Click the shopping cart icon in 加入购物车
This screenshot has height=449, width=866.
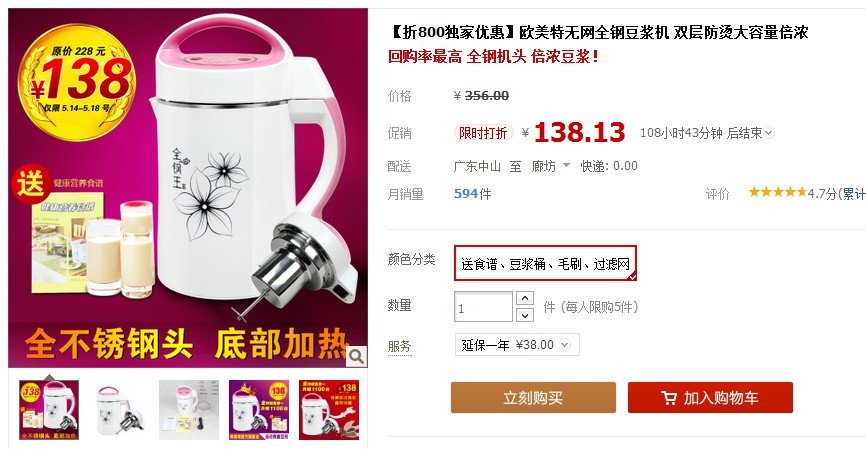(x=669, y=398)
